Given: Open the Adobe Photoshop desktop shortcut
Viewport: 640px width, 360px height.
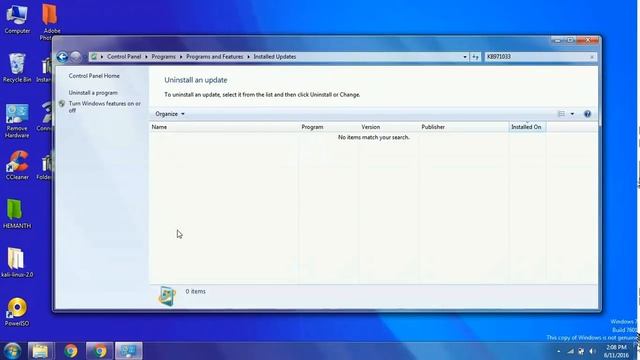Looking at the screenshot, I should [49, 21].
